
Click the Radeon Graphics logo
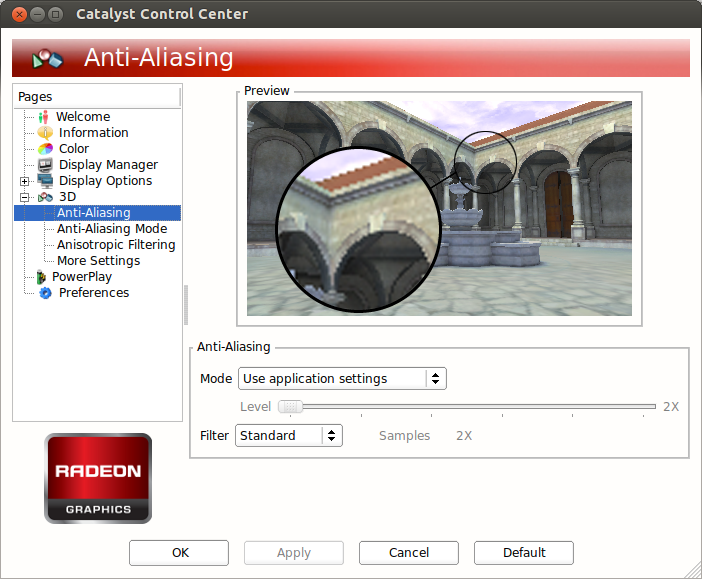[x=98, y=478]
